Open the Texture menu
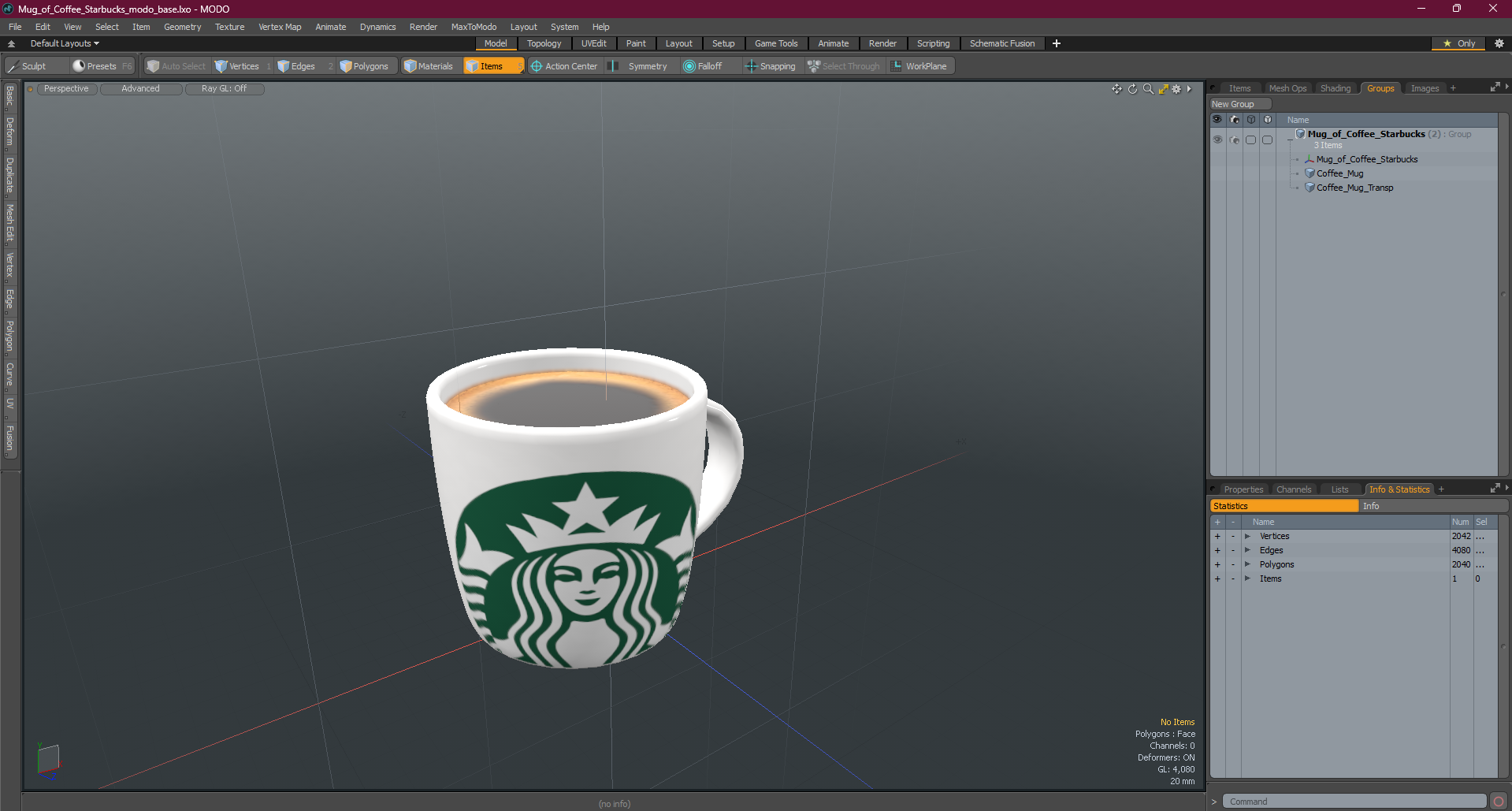1512x811 pixels. coord(229,27)
